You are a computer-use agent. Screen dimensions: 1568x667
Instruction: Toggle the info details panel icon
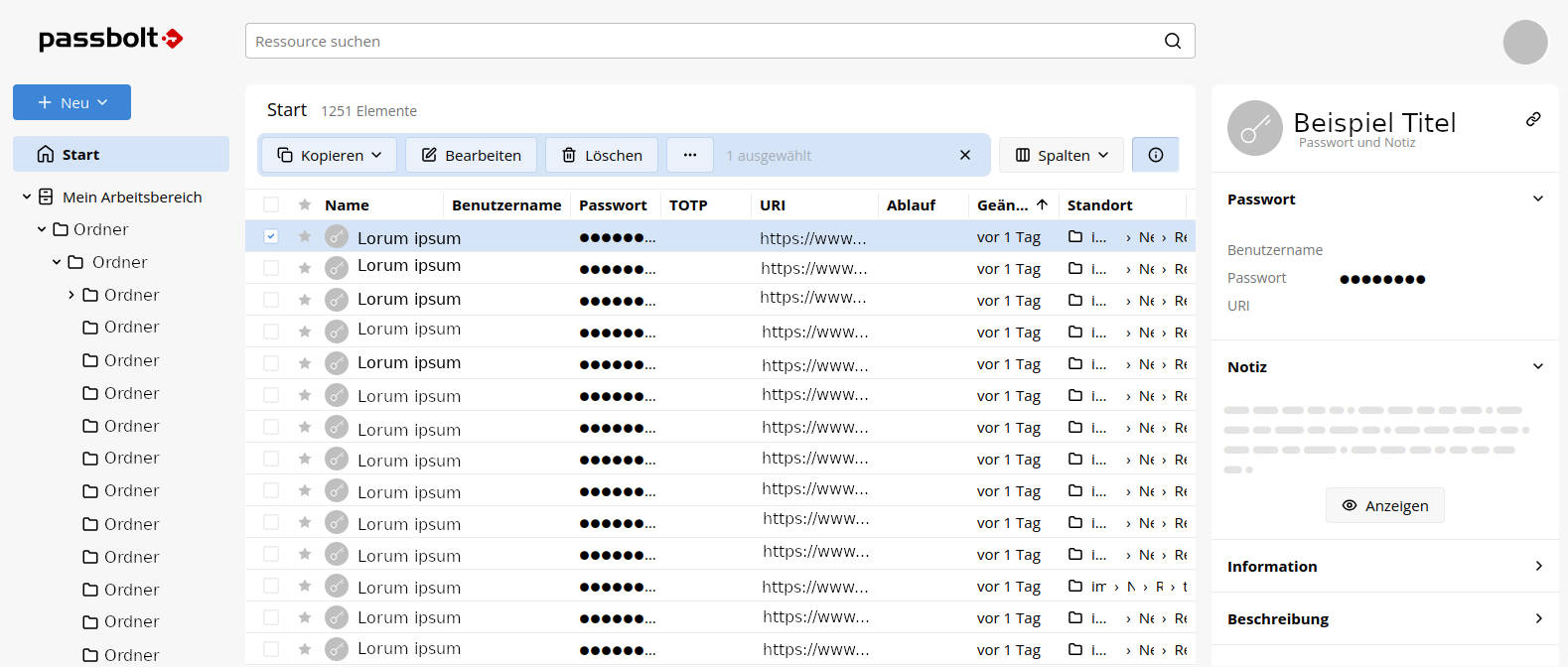click(x=1155, y=155)
